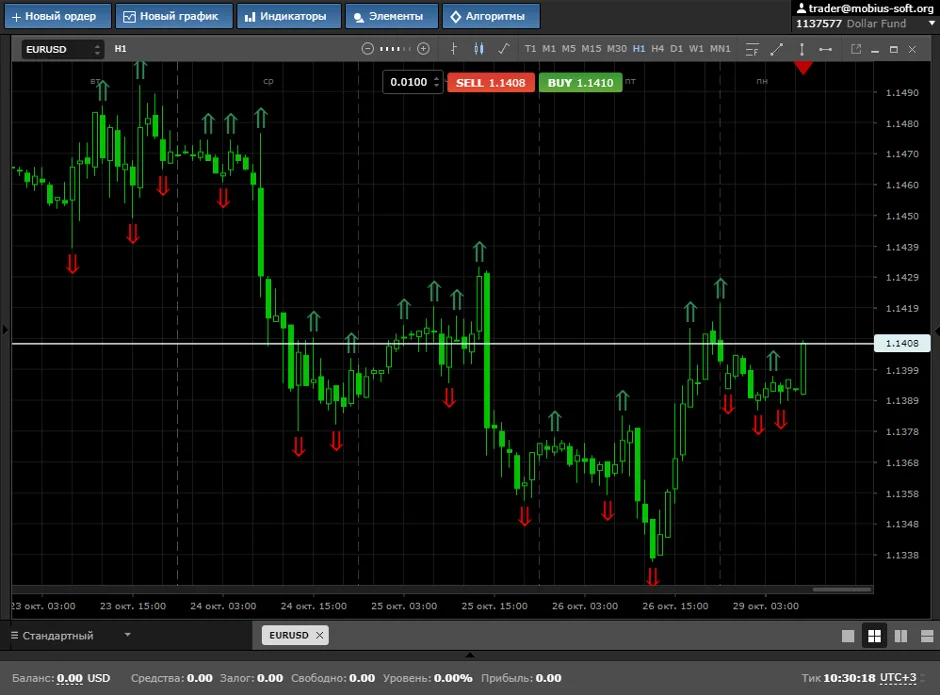Image resolution: width=940 pixels, height=695 pixels.
Task: Select the MN1 timeframe
Action: 720,49
